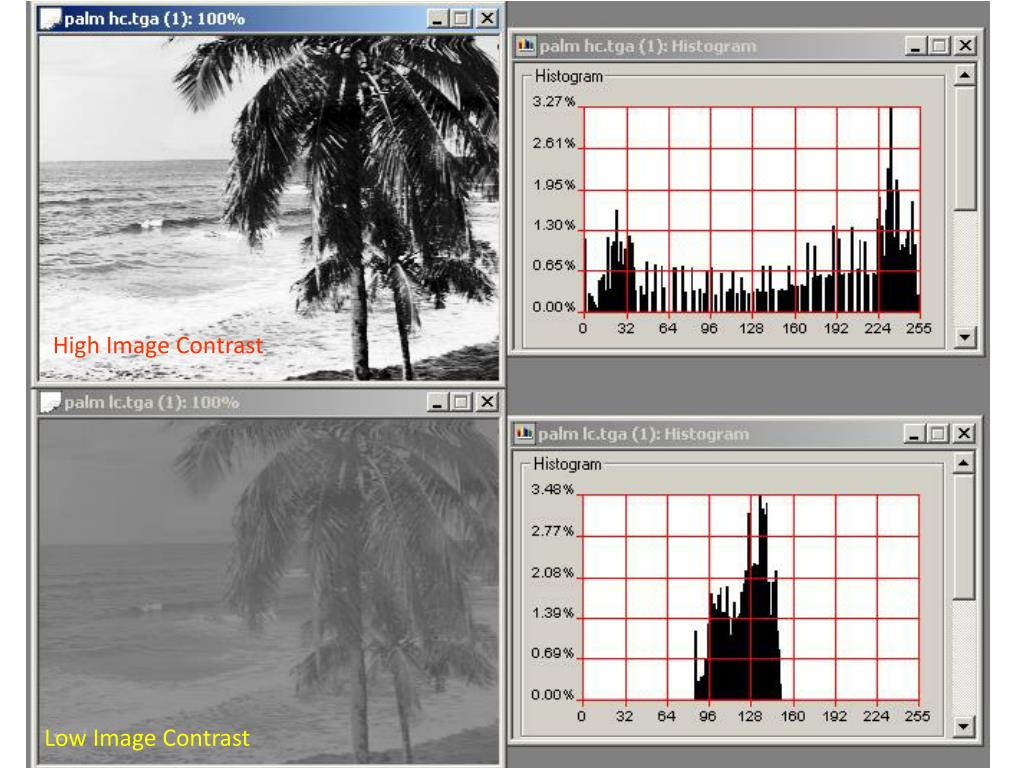Close the palm lc.tga image window
1024x768 pixels.
pyautogui.click(x=487, y=402)
